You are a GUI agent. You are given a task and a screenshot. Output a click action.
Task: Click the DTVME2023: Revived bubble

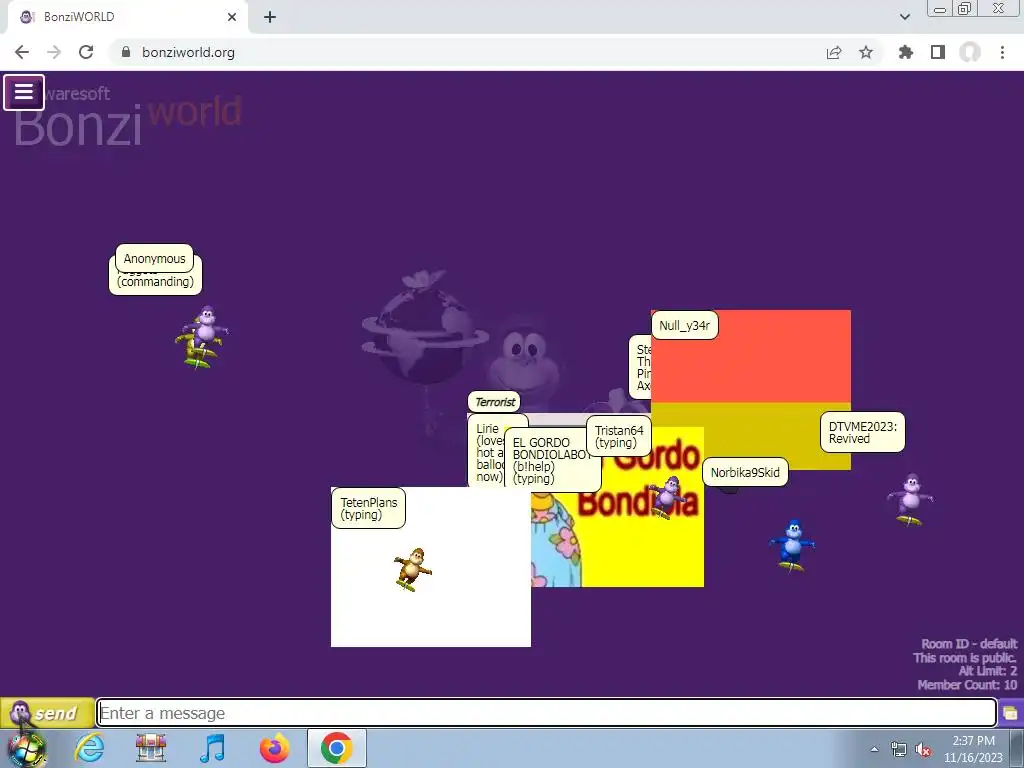point(863,432)
